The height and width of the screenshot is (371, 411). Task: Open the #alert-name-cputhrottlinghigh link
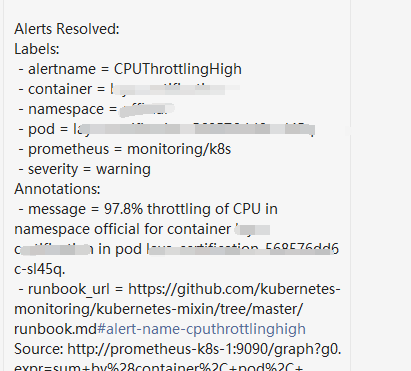(201, 329)
